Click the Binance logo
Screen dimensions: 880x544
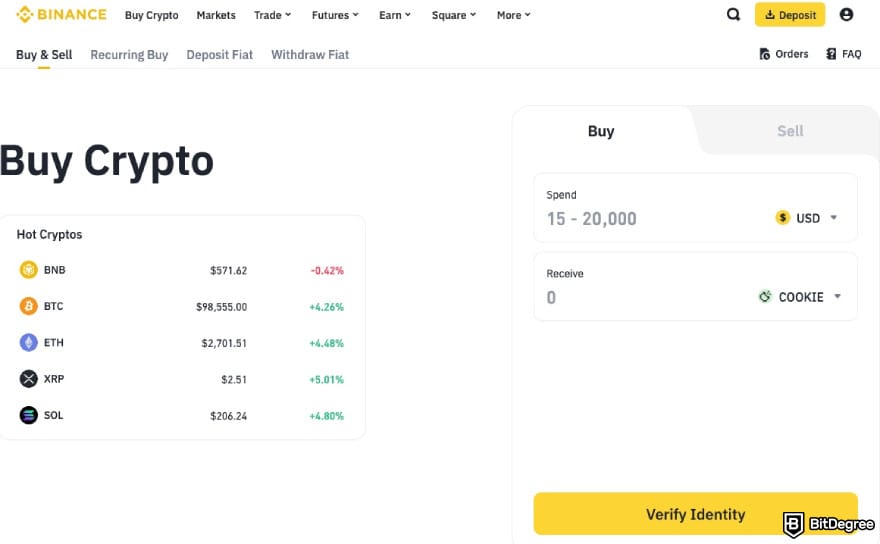[x=61, y=15]
